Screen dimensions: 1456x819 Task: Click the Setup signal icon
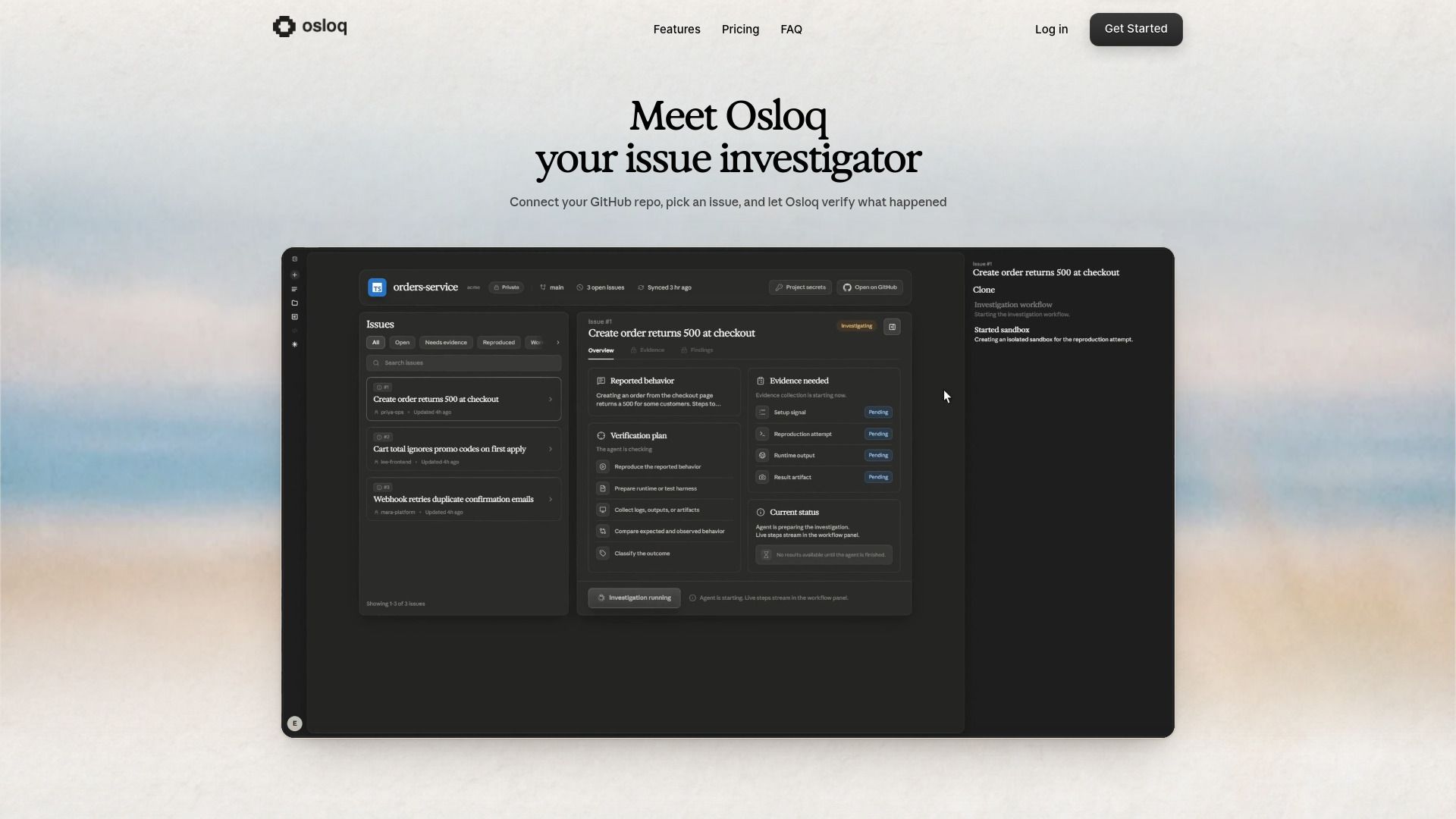pos(762,413)
